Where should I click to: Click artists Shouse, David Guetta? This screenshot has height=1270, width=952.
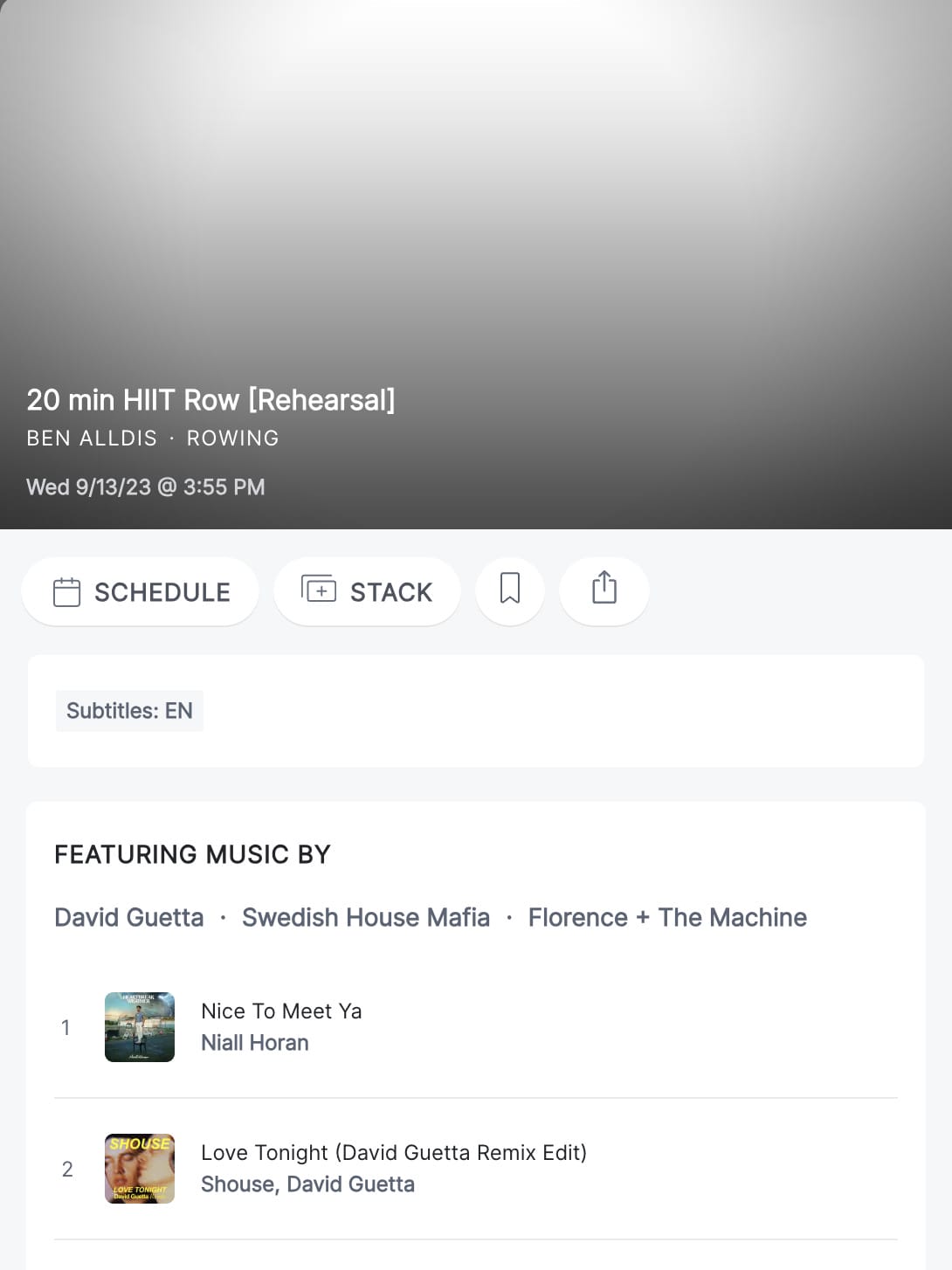tap(308, 1184)
